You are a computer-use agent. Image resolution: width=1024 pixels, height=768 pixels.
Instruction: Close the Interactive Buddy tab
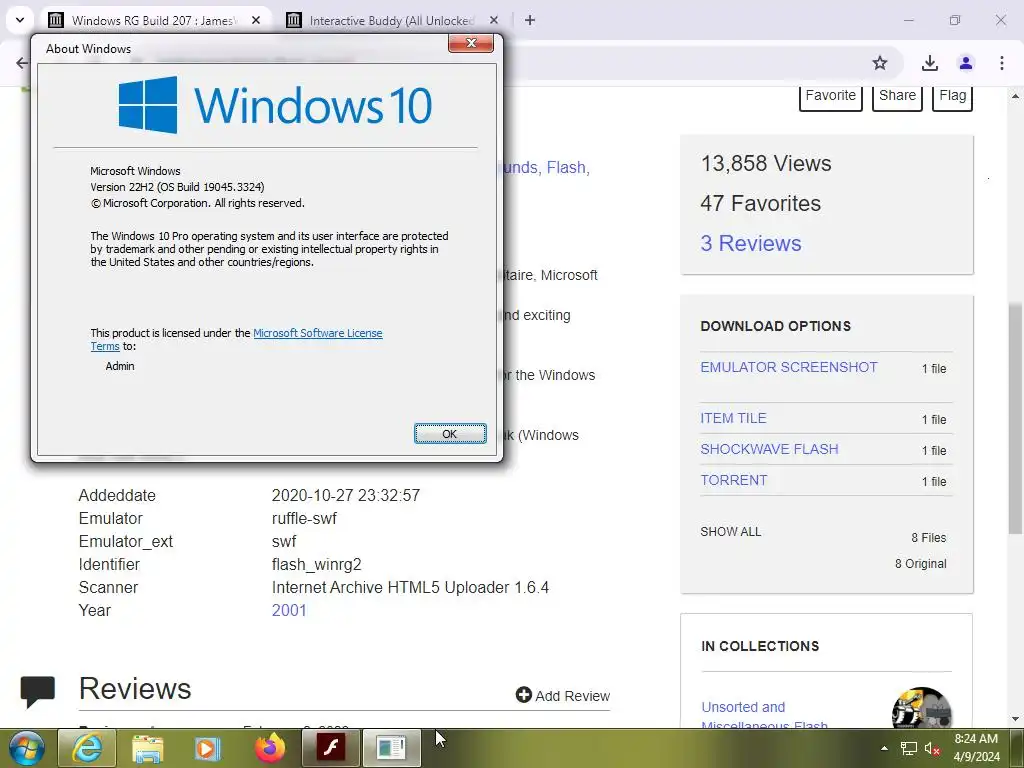[494, 20]
